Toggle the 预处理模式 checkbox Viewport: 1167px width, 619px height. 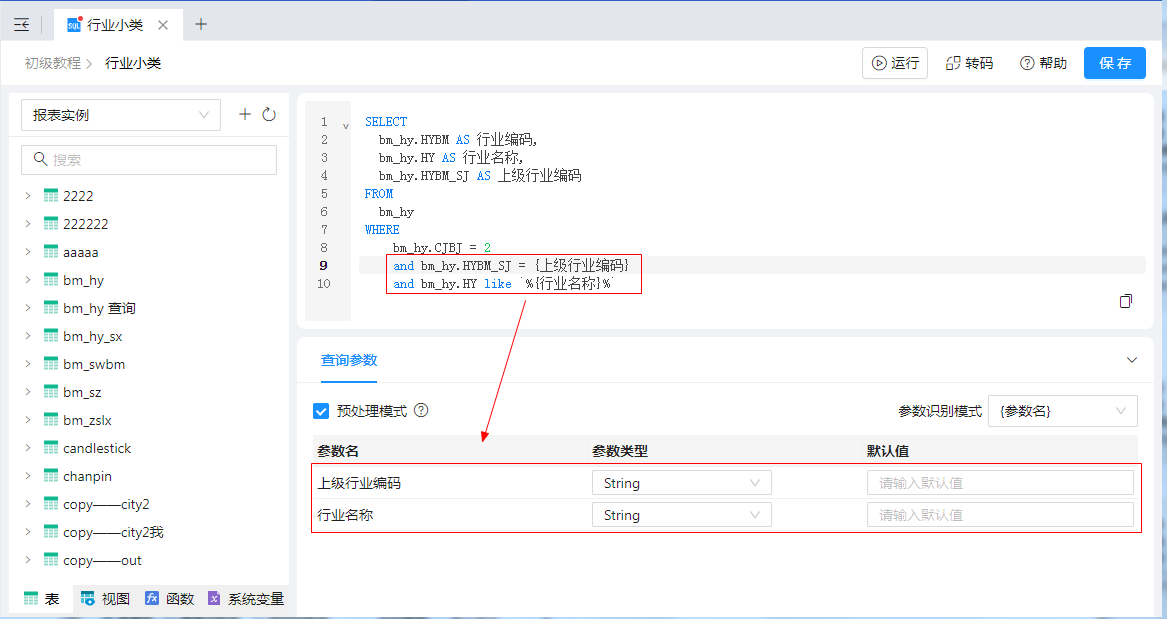tap(321, 411)
